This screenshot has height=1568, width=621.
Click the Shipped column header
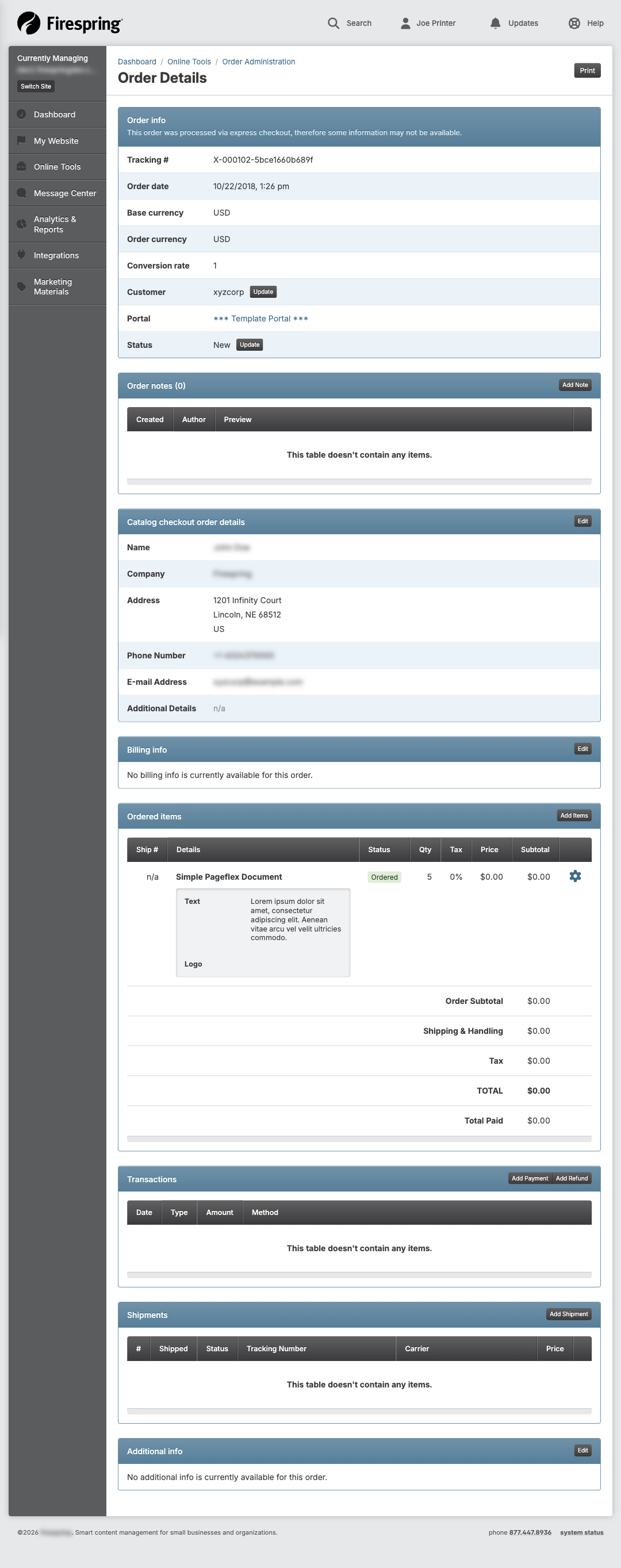pyautogui.click(x=174, y=1349)
